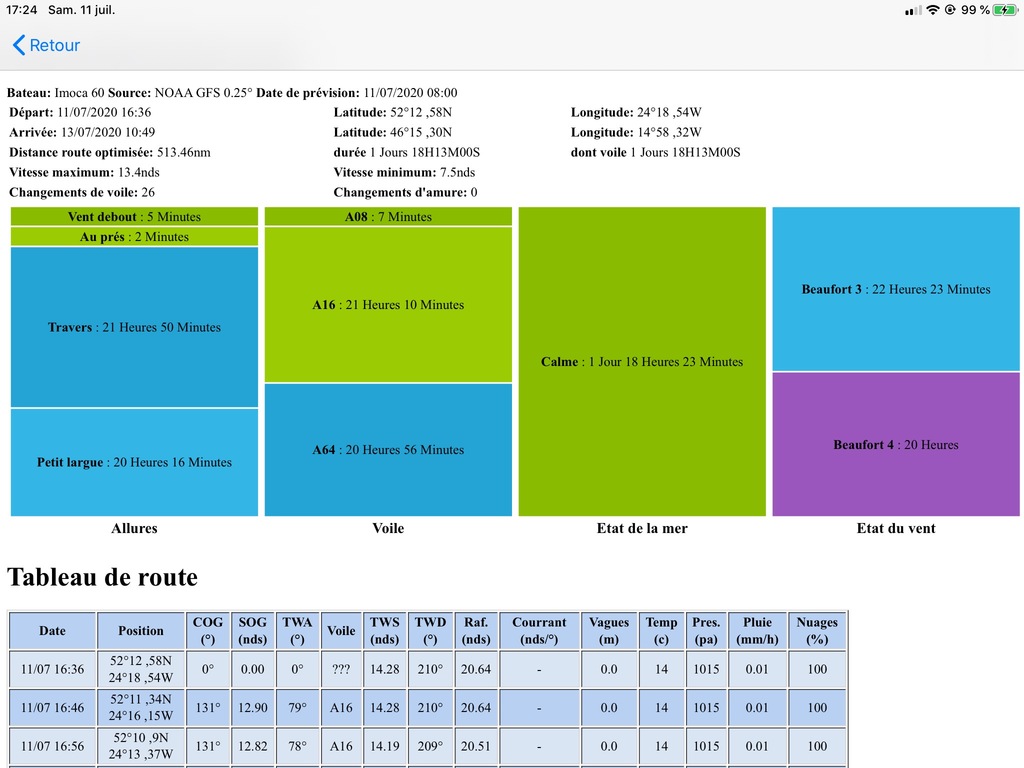This screenshot has width=1024, height=768.
Task: Click the Départ 11/07/2020 16:36 line
Action: click(80, 112)
